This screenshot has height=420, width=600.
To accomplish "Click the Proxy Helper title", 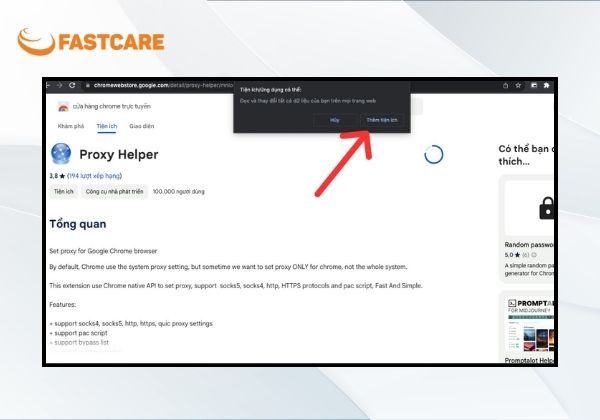I will coord(119,155).
